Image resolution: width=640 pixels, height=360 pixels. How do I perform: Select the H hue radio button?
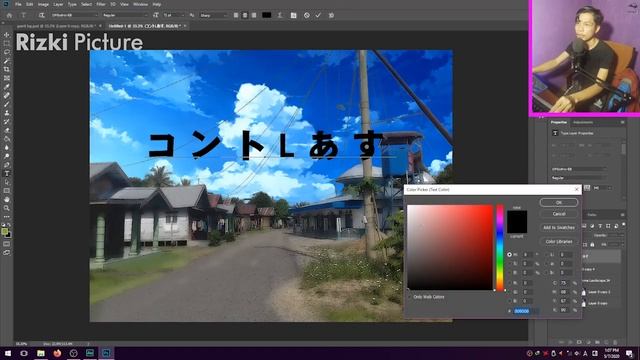point(509,254)
